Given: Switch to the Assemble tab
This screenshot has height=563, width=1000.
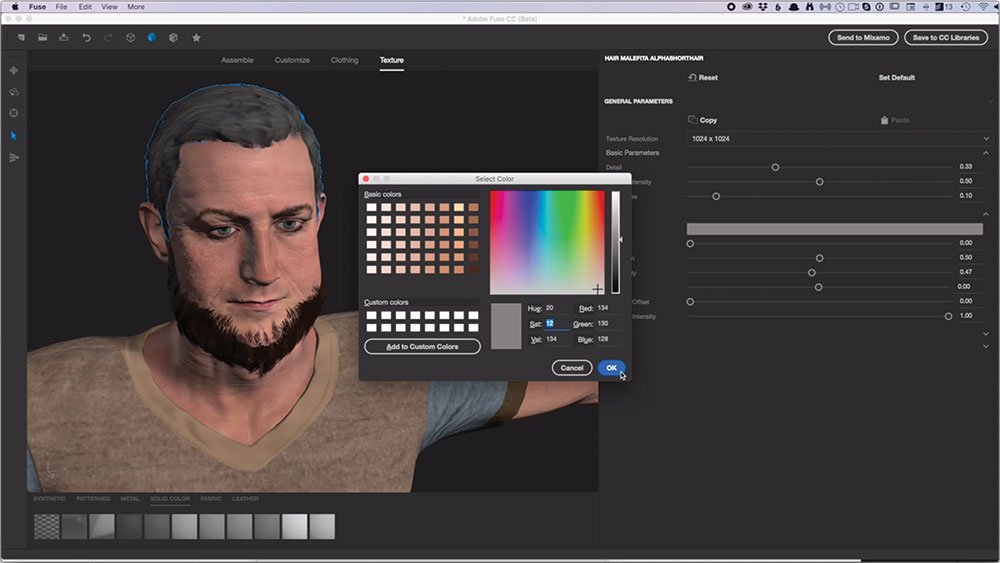Looking at the screenshot, I should click(x=237, y=60).
